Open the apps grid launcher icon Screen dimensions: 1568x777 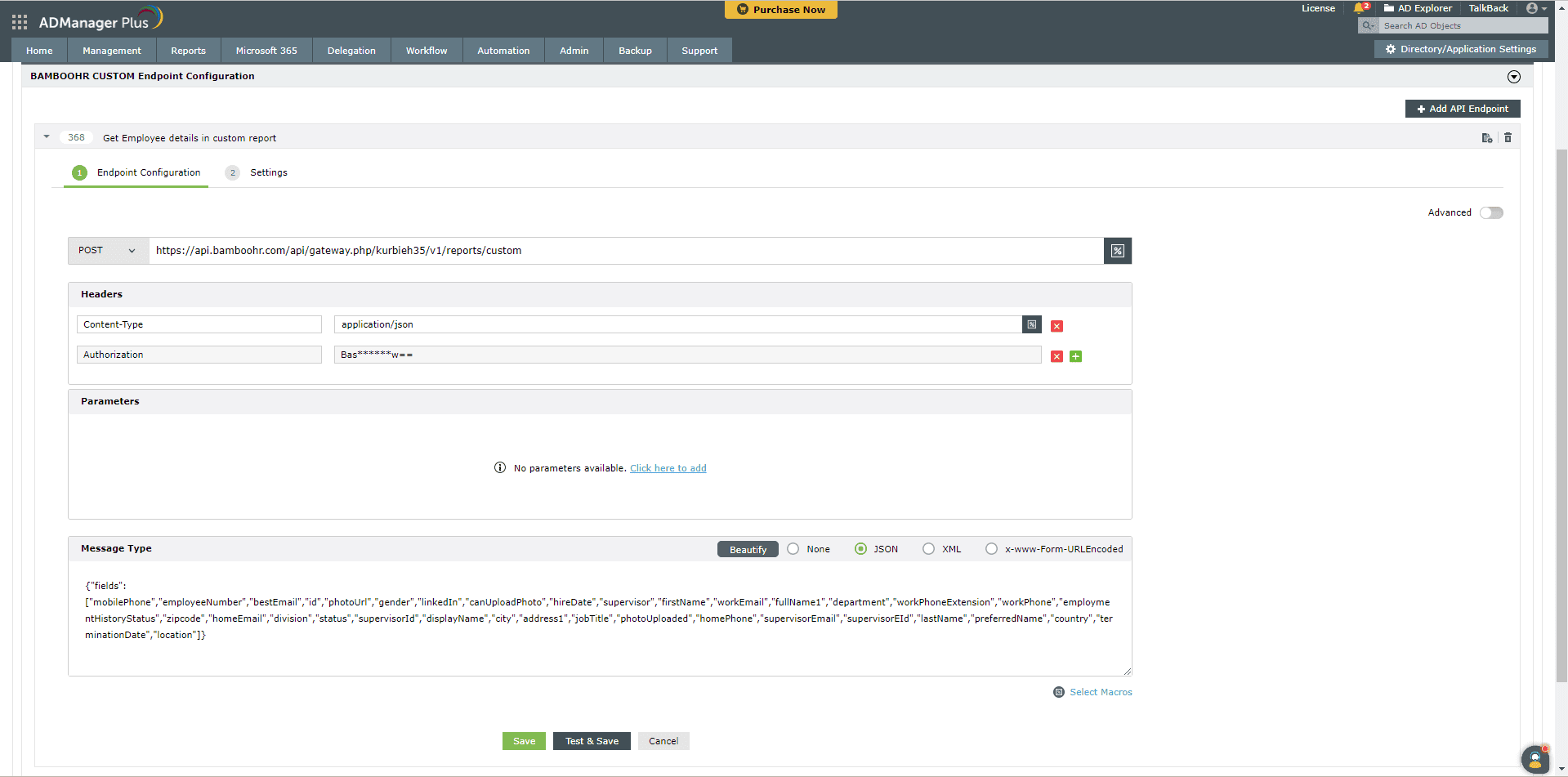pos(20,22)
